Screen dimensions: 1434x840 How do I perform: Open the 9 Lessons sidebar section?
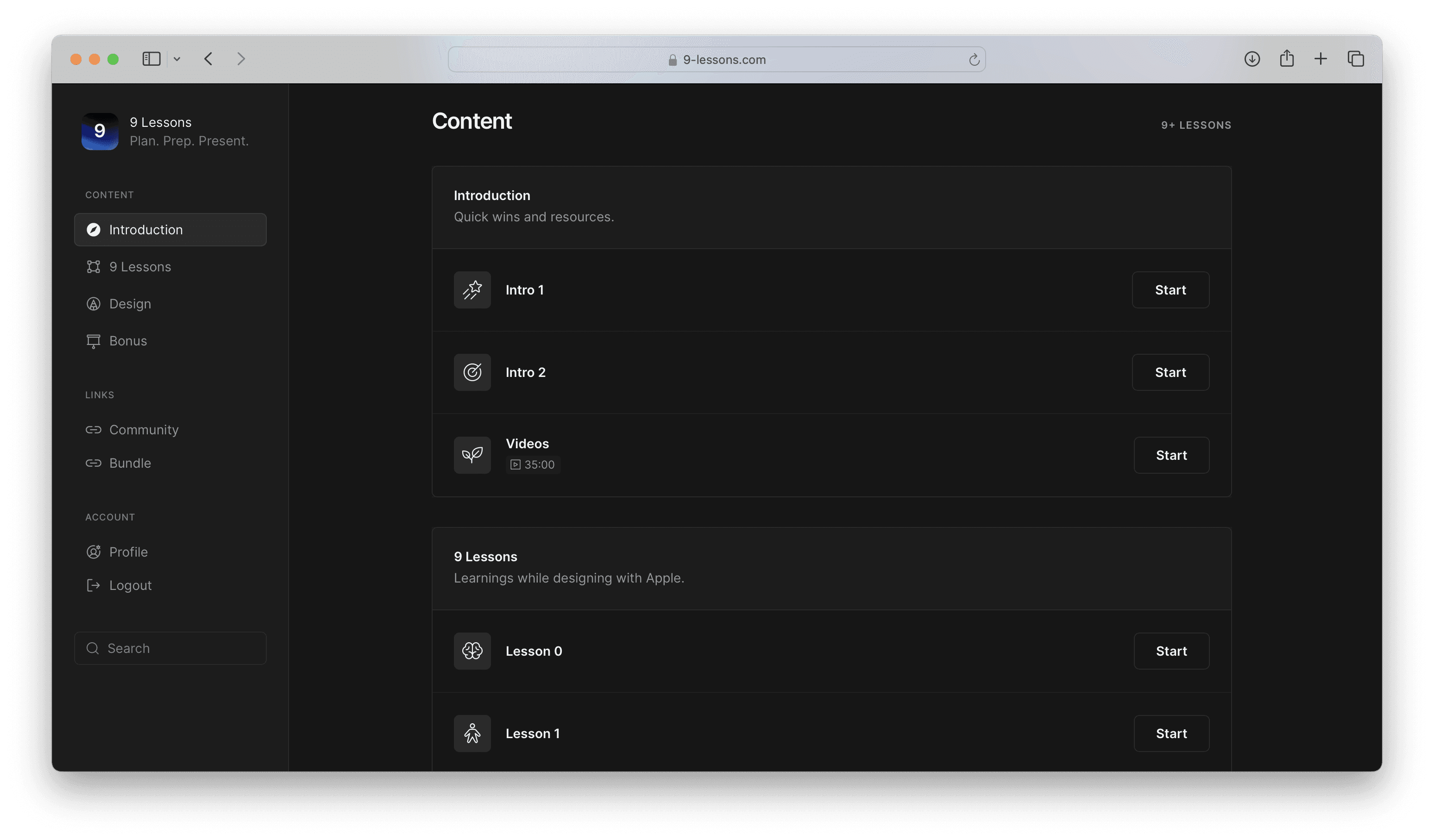[x=140, y=267]
